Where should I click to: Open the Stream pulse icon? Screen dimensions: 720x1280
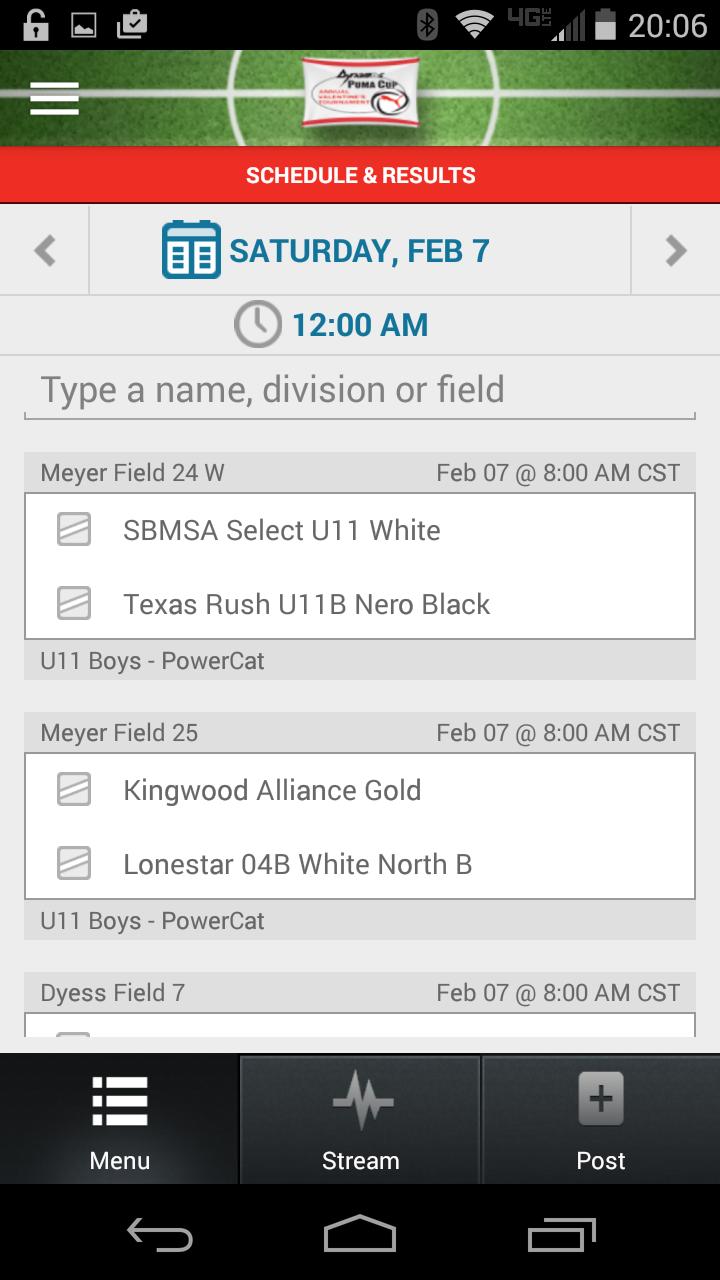point(361,1100)
